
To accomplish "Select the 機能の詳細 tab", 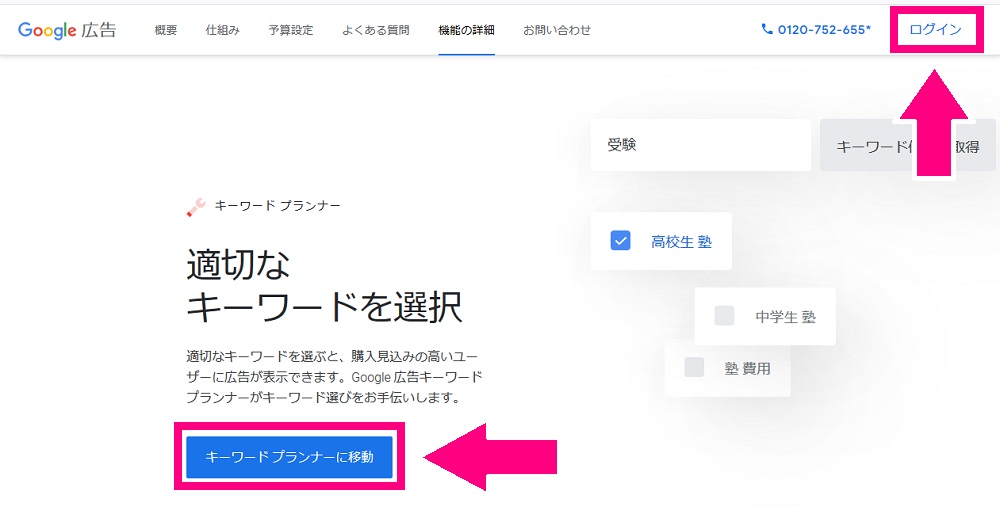I will tap(466, 30).
